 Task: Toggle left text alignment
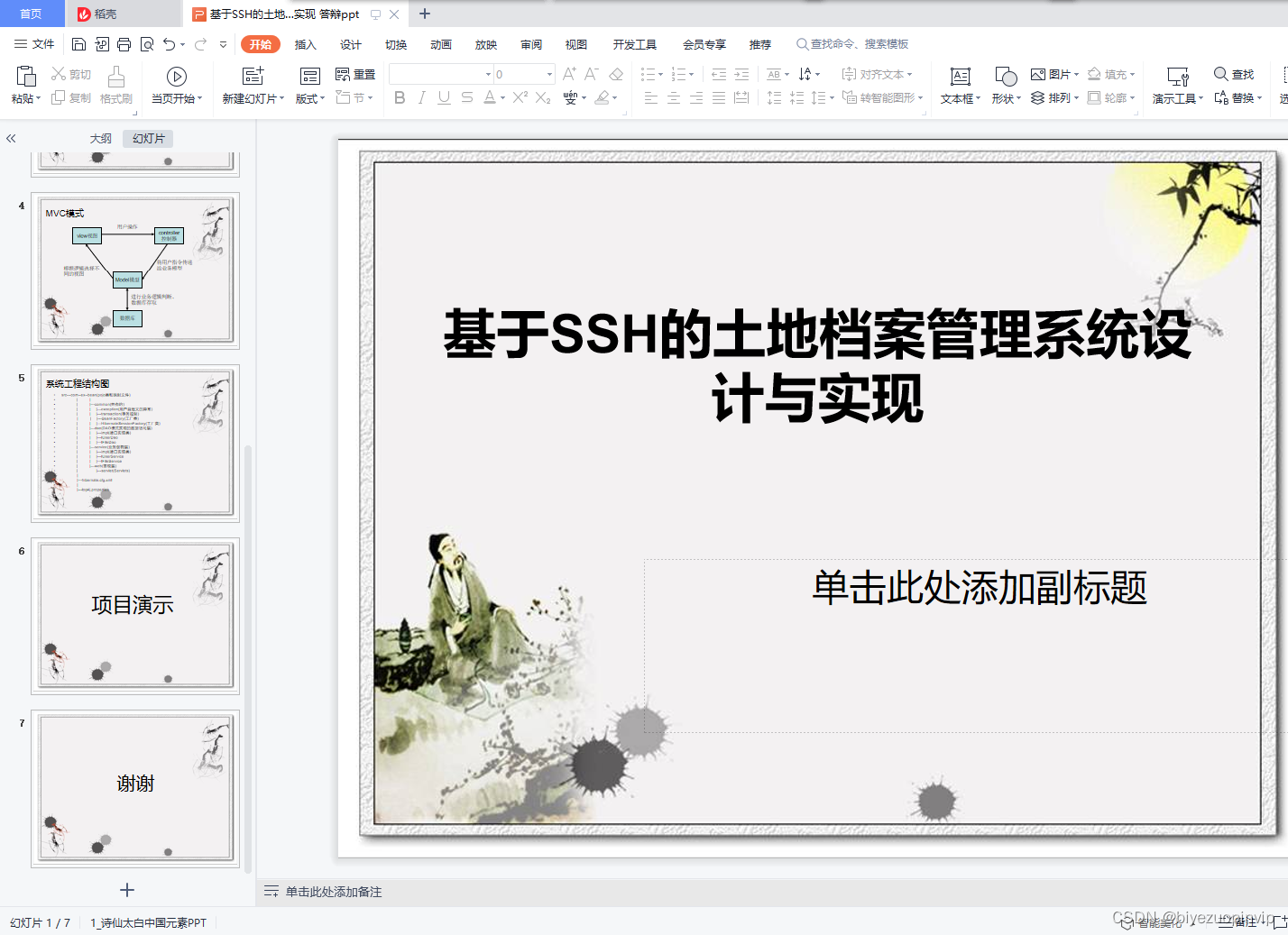(x=651, y=97)
